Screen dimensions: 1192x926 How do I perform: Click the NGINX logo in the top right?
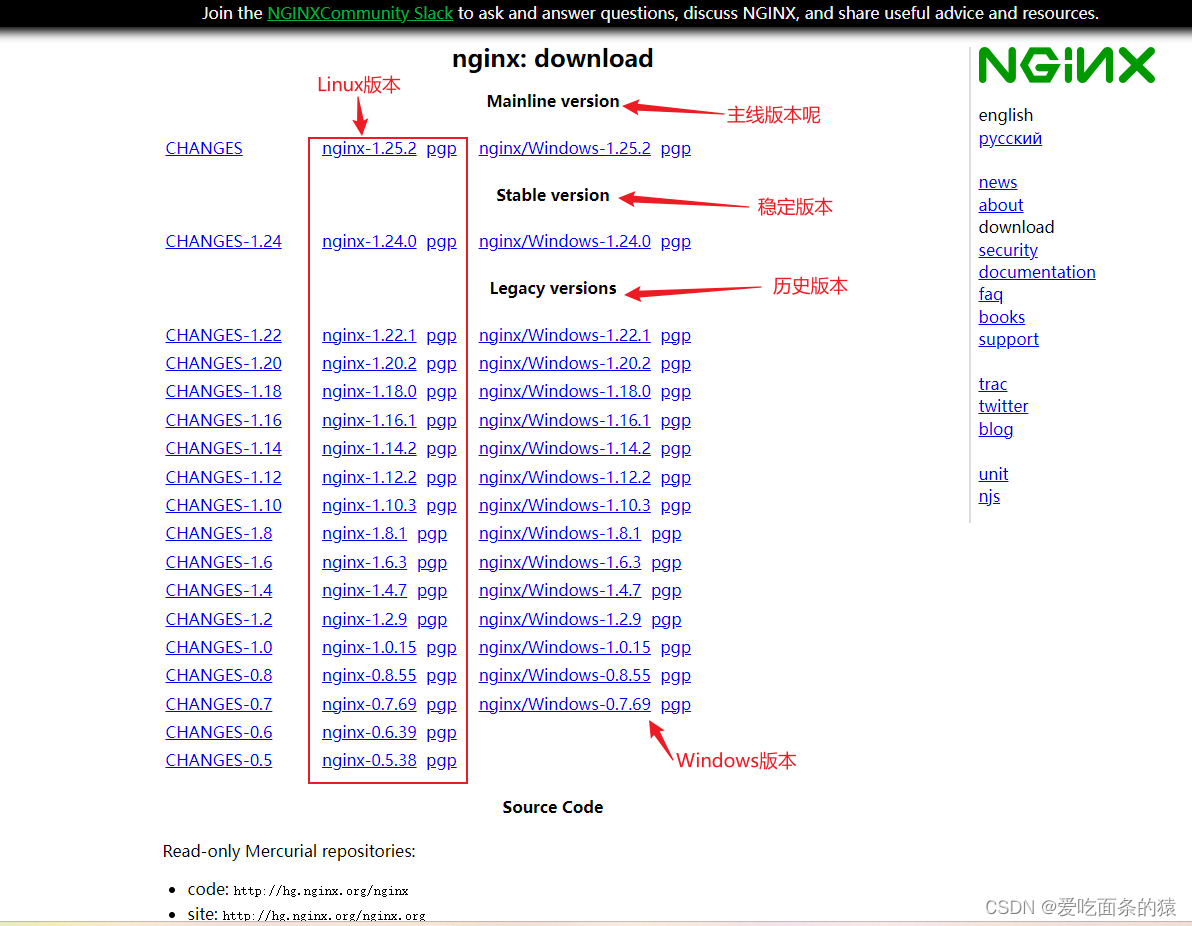1066,65
